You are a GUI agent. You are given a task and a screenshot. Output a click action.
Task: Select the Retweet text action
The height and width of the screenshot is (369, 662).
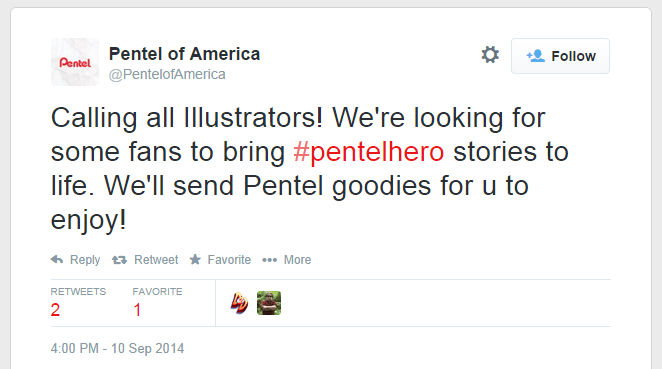coord(156,260)
